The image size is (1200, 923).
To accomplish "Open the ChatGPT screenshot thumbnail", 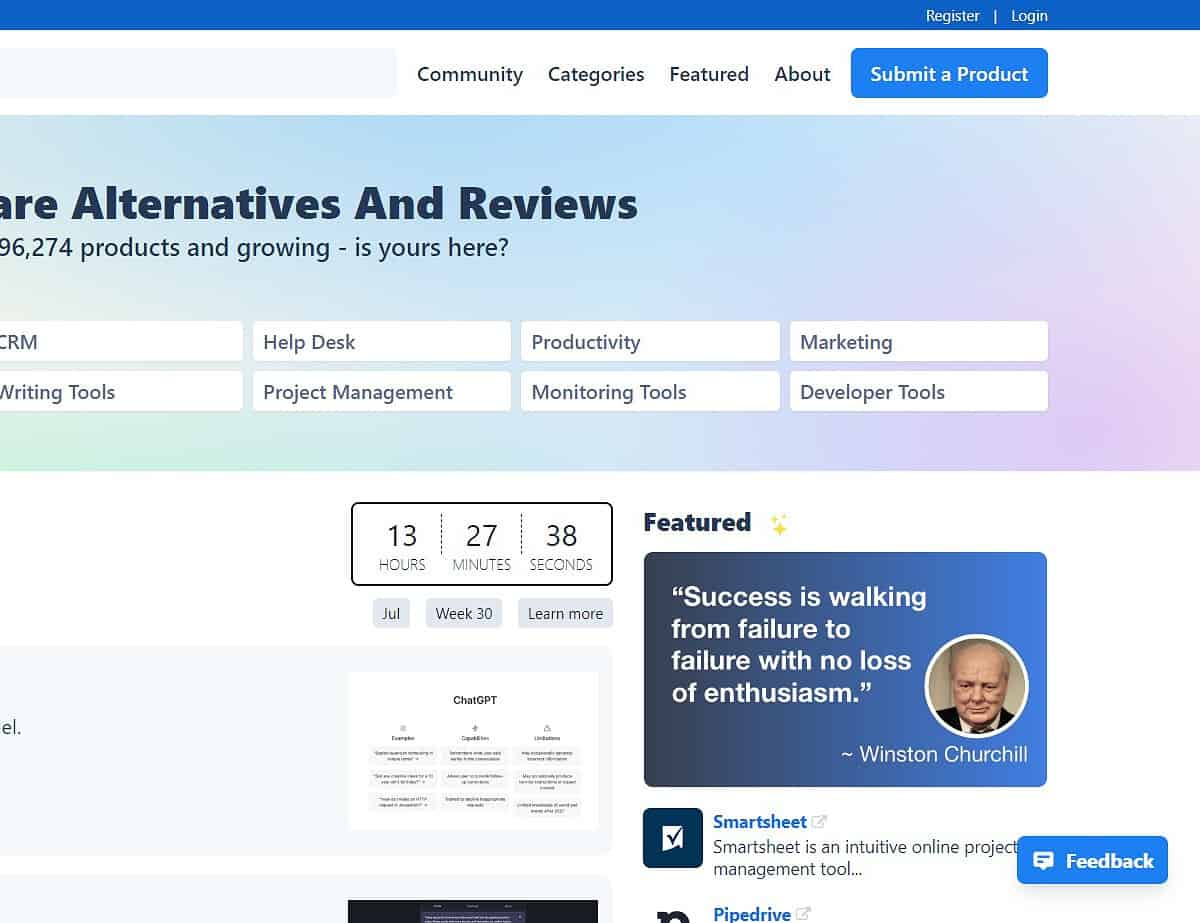I will pos(474,751).
